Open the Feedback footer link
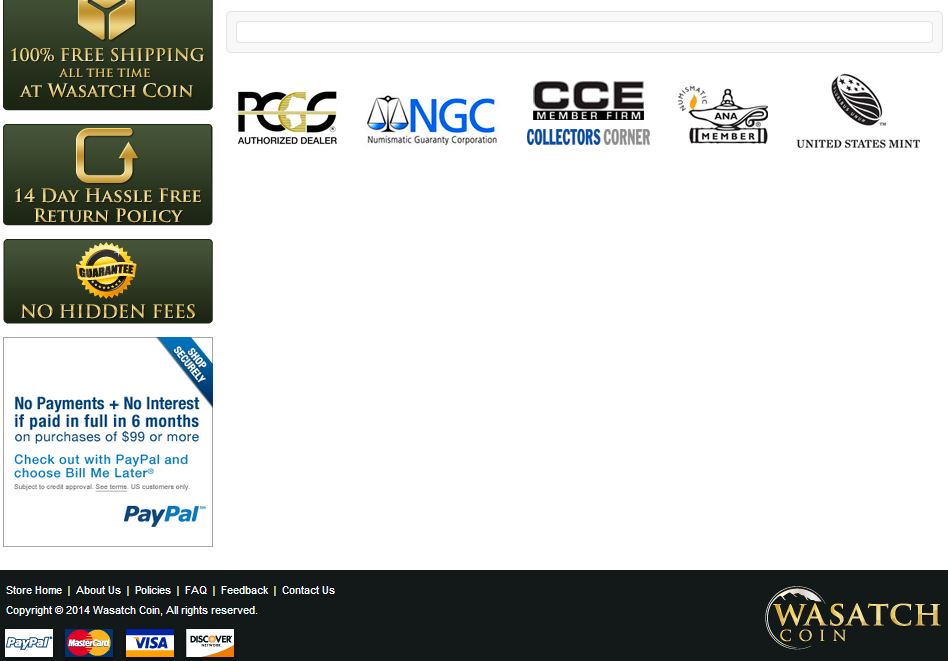948x661 pixels. 244,590
